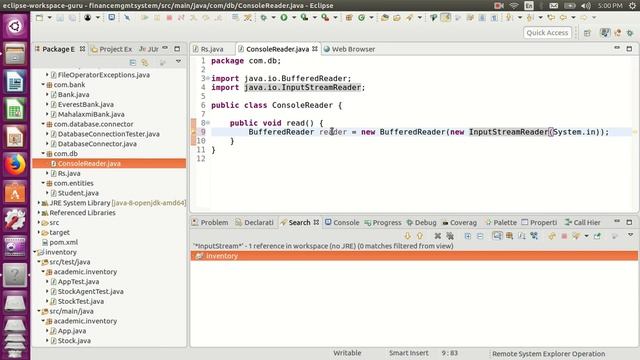This screenshot has width=640, height=360.
Task: Expand Referenced Libraries node
Action: (39, 212)
